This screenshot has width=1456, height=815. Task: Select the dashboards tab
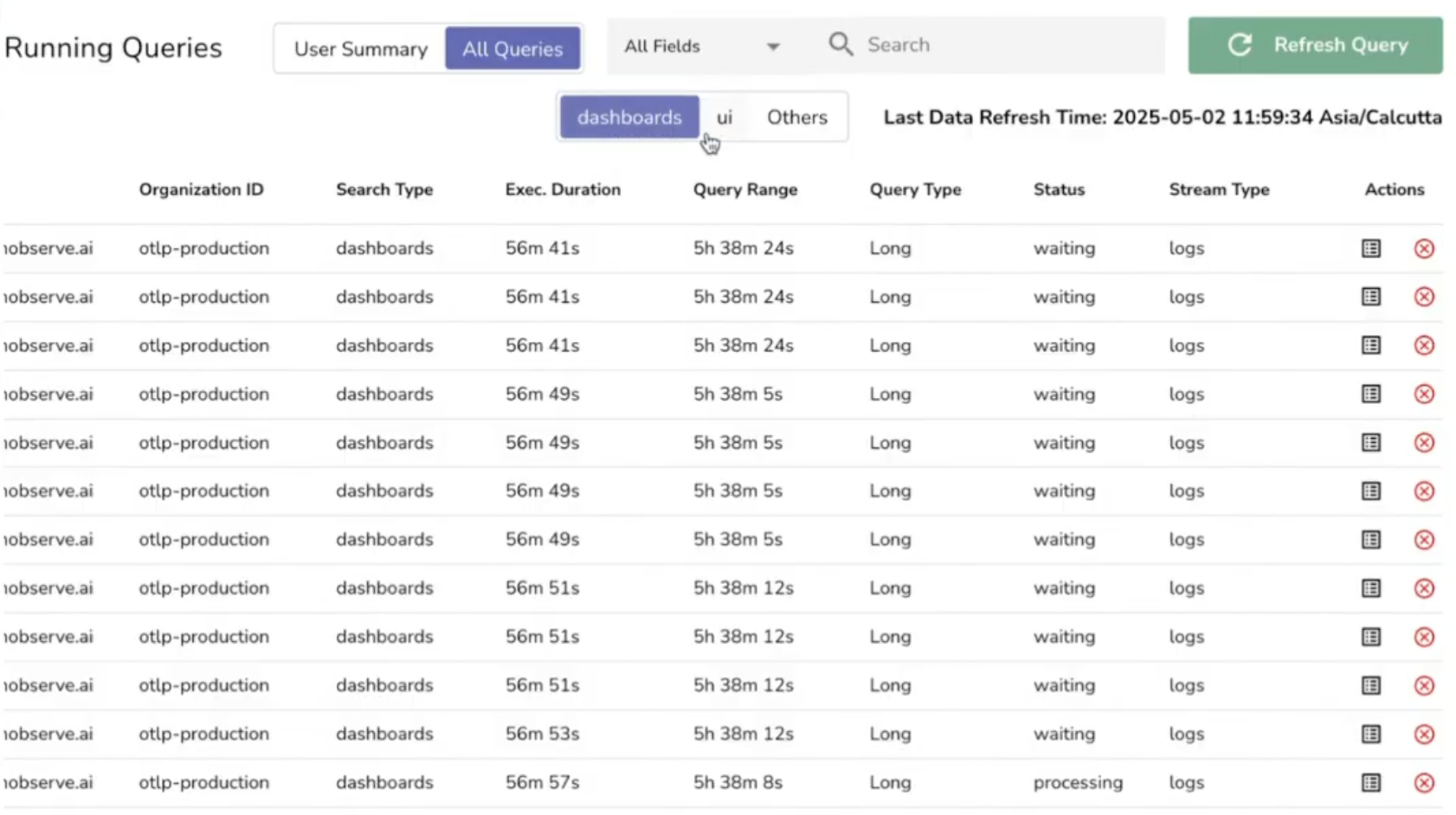(628, 117)
